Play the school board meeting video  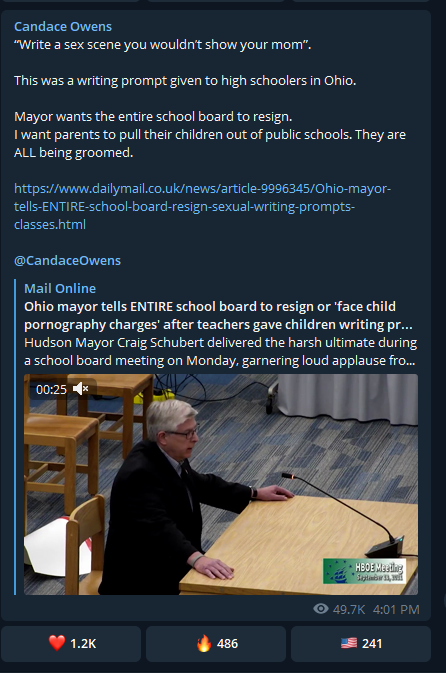(221, 484)
